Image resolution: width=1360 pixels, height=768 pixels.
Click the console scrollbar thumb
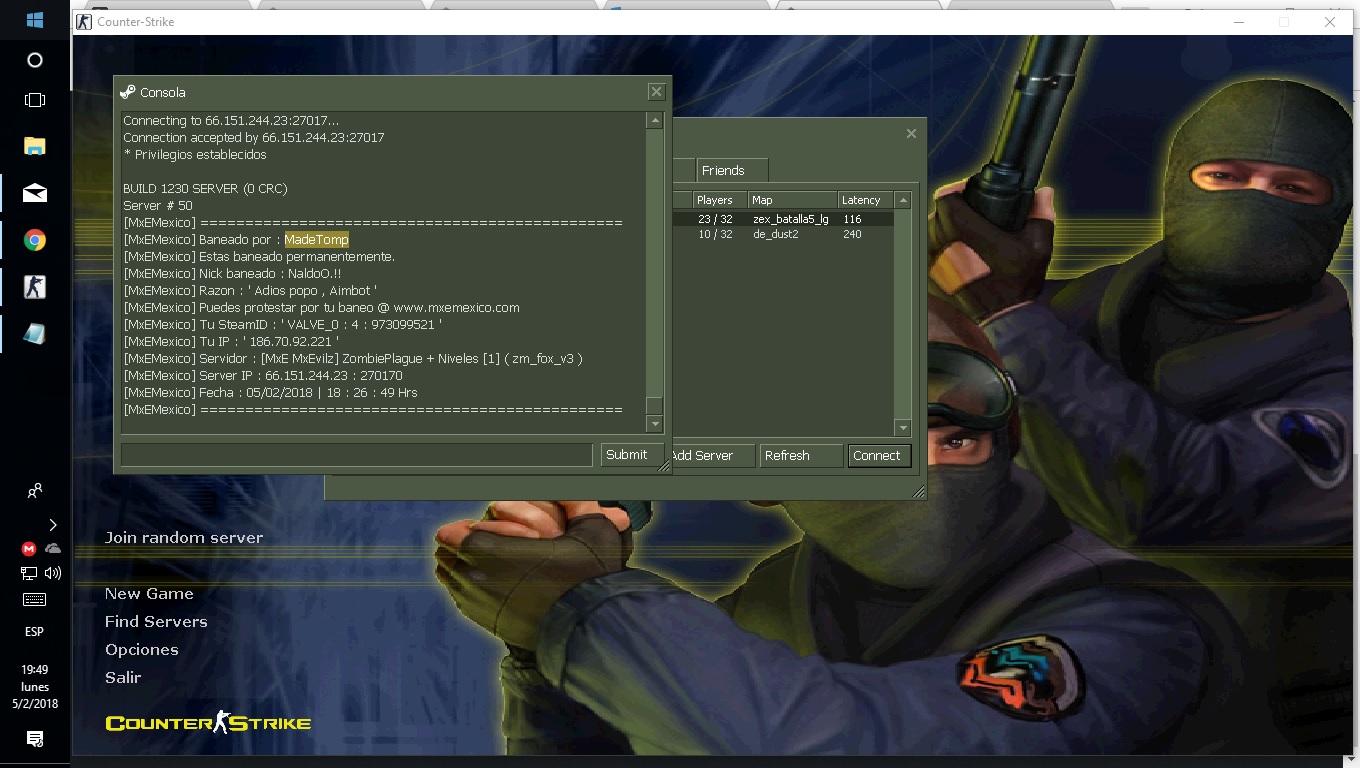[x=655, y=405]
